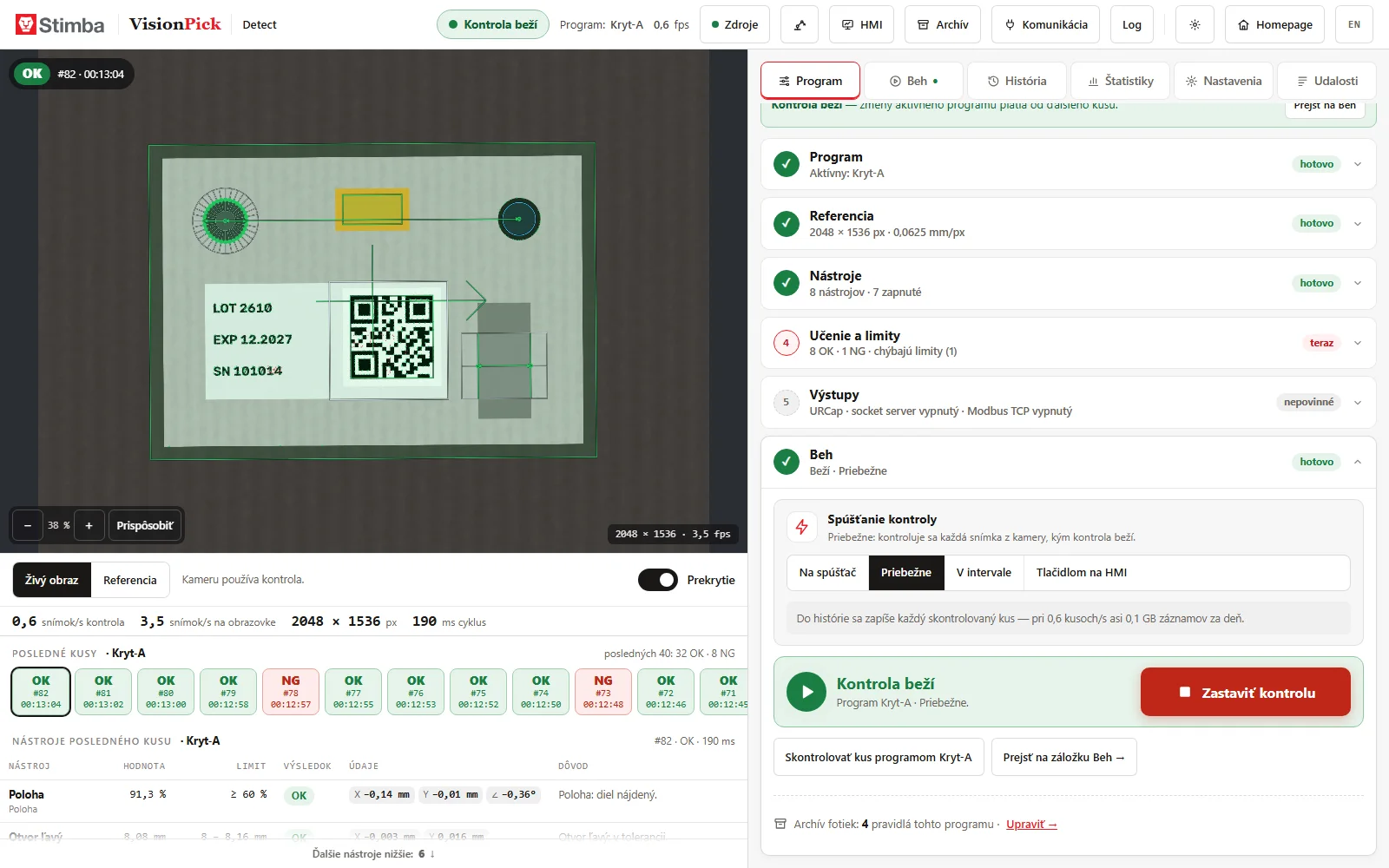Select the Na spúšťač trigger mode
This screenshot has width=1389, height=868.
pyautogui.click(x=827, y=573)
